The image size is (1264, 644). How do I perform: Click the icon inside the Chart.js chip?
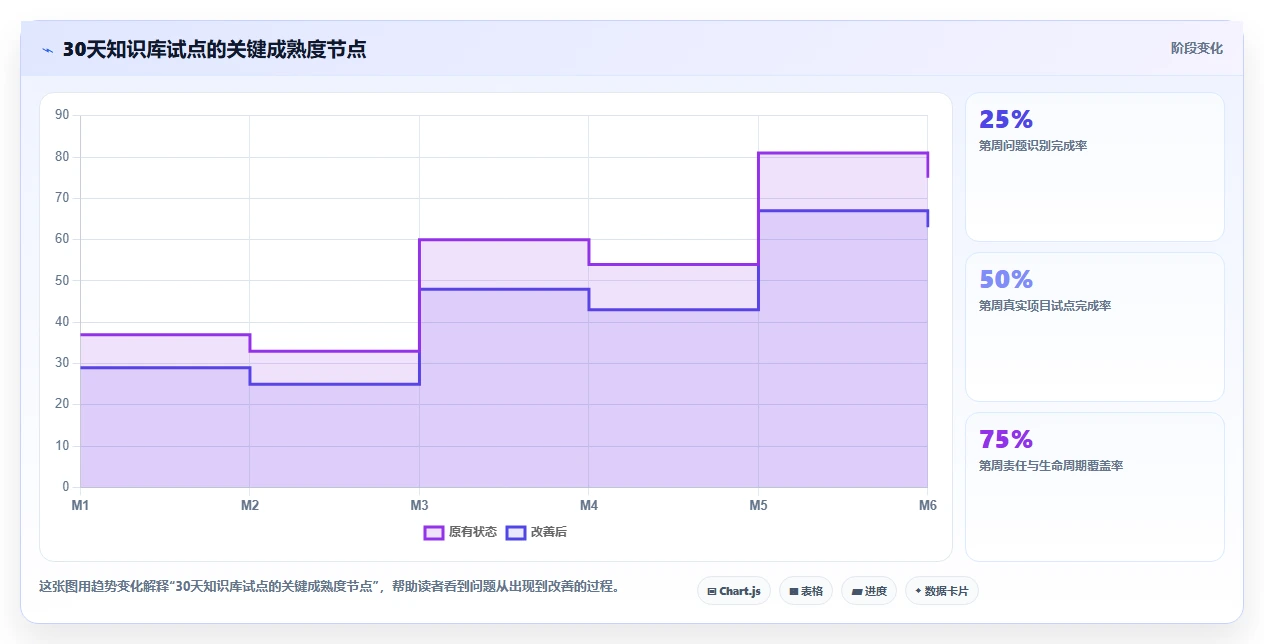(x=711, y=592)
